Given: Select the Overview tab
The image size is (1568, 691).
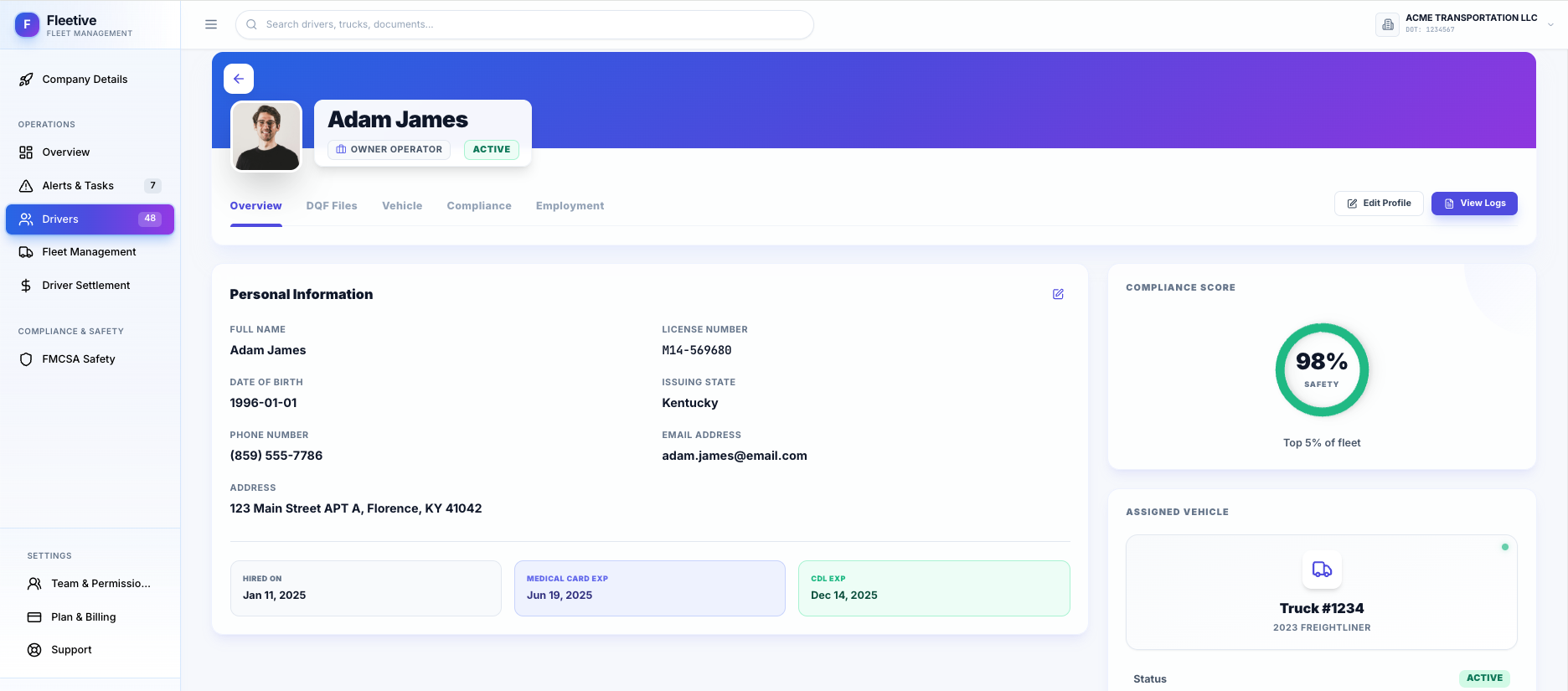Looking at the screenshot, I should (256, 206).
